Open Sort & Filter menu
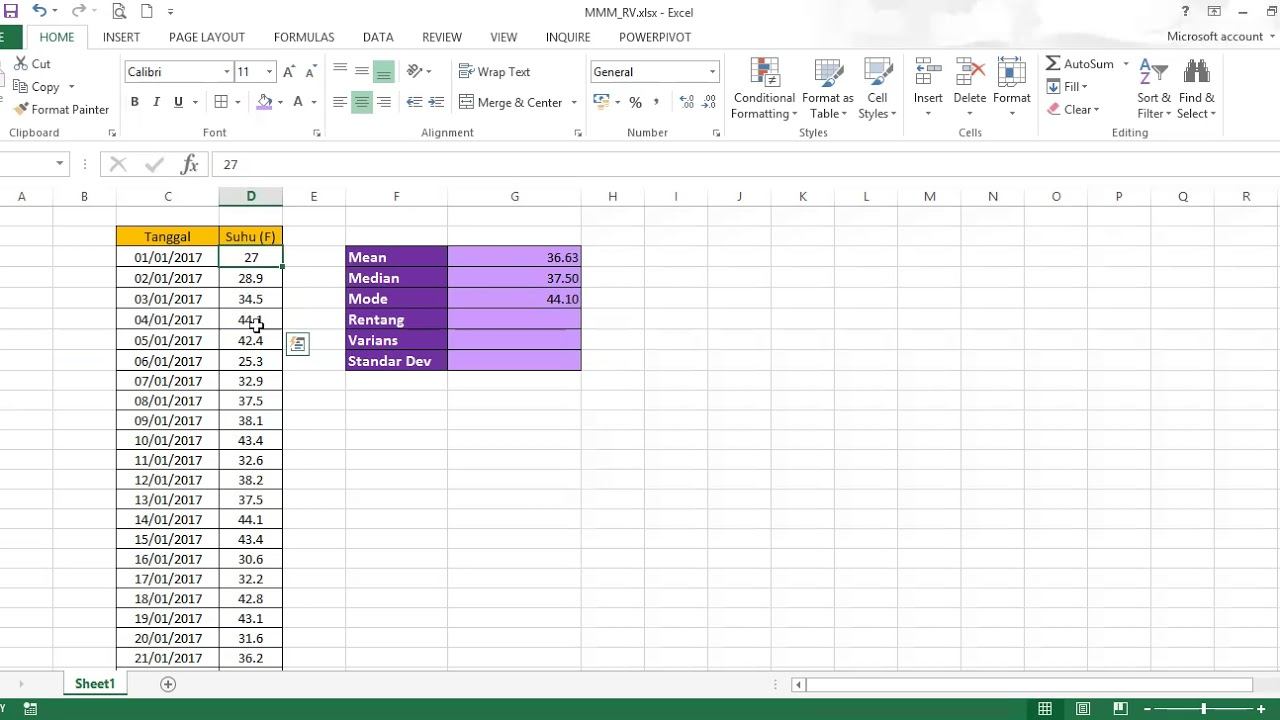Viewport: 1280px width, 720px height. click(1153, 88)
